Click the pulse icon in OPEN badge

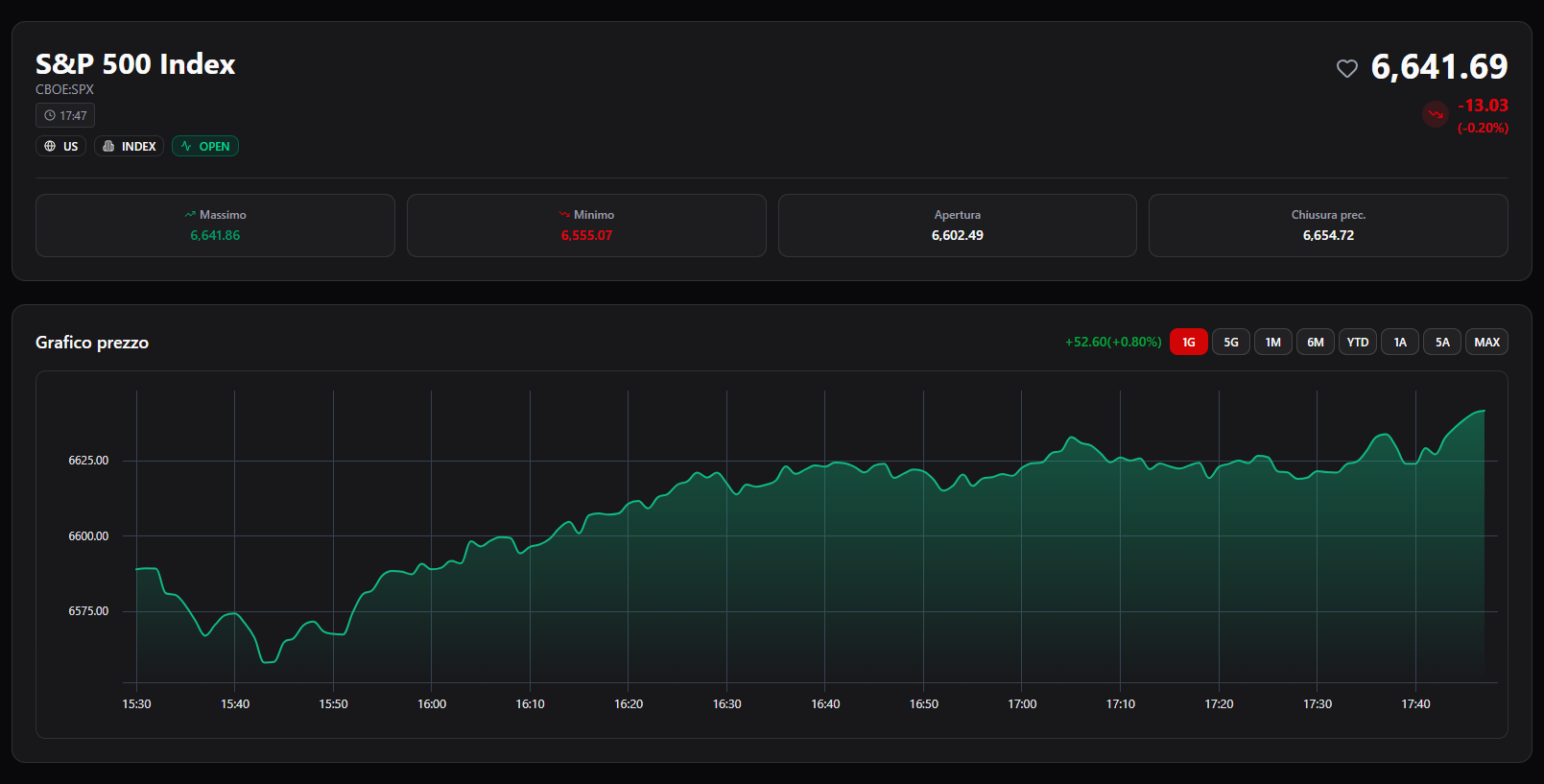coord(186,147)
